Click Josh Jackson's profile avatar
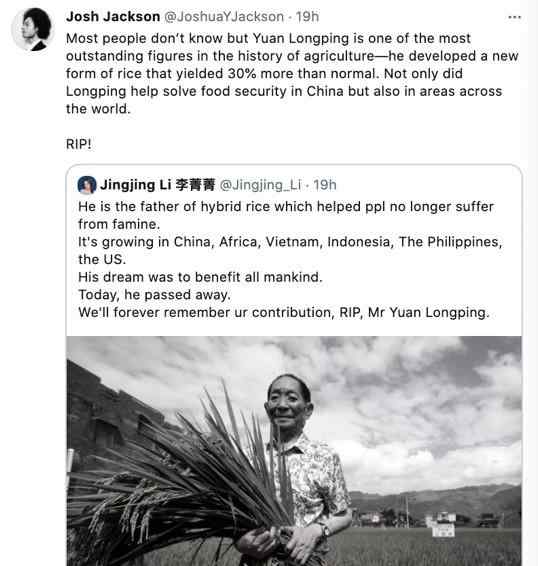 coord(32,30)
